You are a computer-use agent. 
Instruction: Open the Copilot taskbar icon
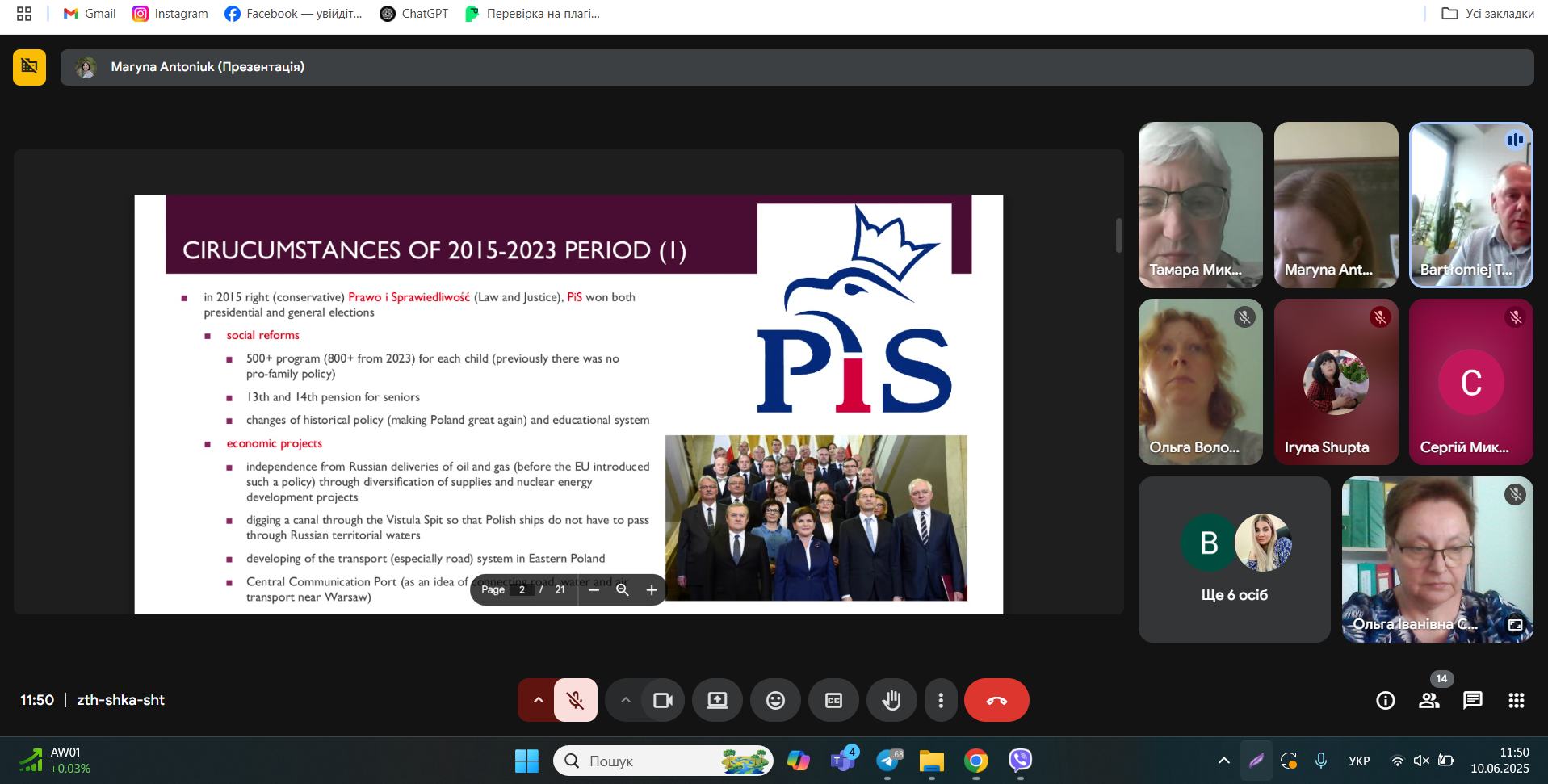[798, 761]
